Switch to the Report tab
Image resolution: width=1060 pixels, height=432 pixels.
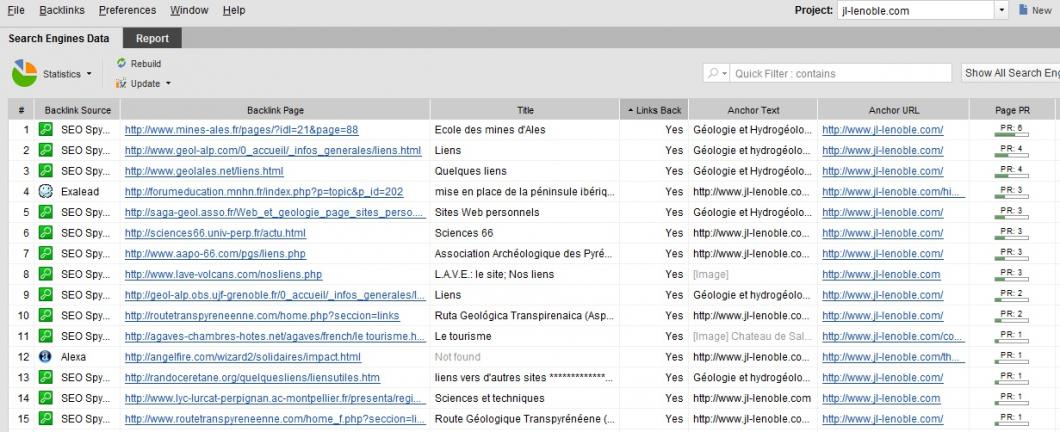[x=152, y=39]
